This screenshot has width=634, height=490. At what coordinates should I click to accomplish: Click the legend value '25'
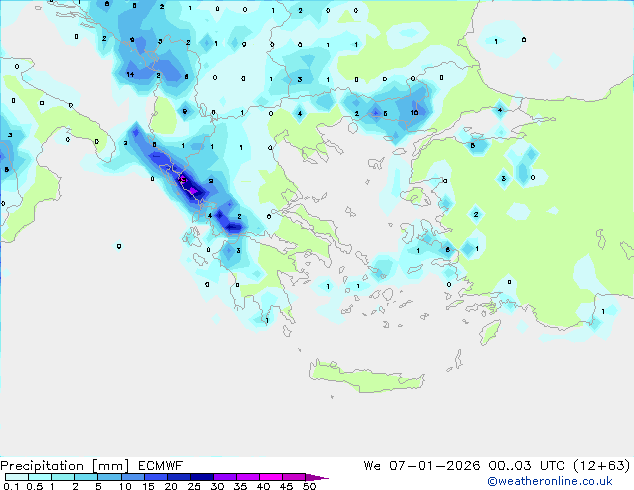194,486
